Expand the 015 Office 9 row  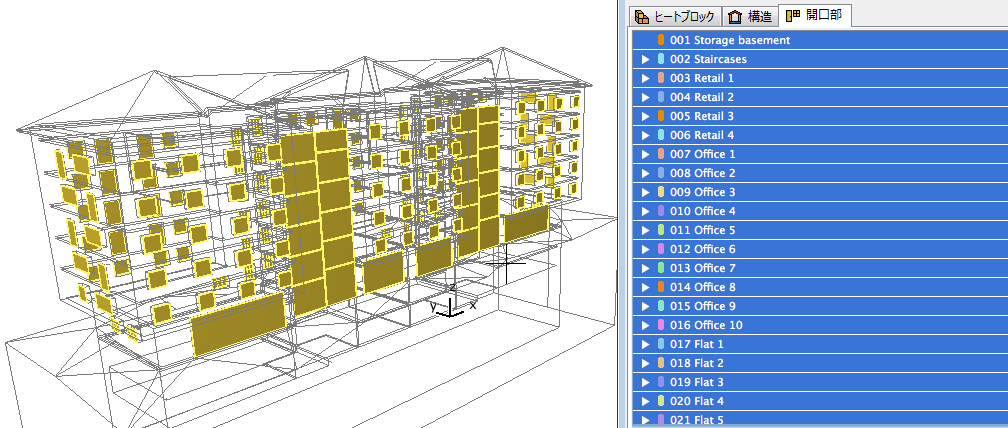646,306
